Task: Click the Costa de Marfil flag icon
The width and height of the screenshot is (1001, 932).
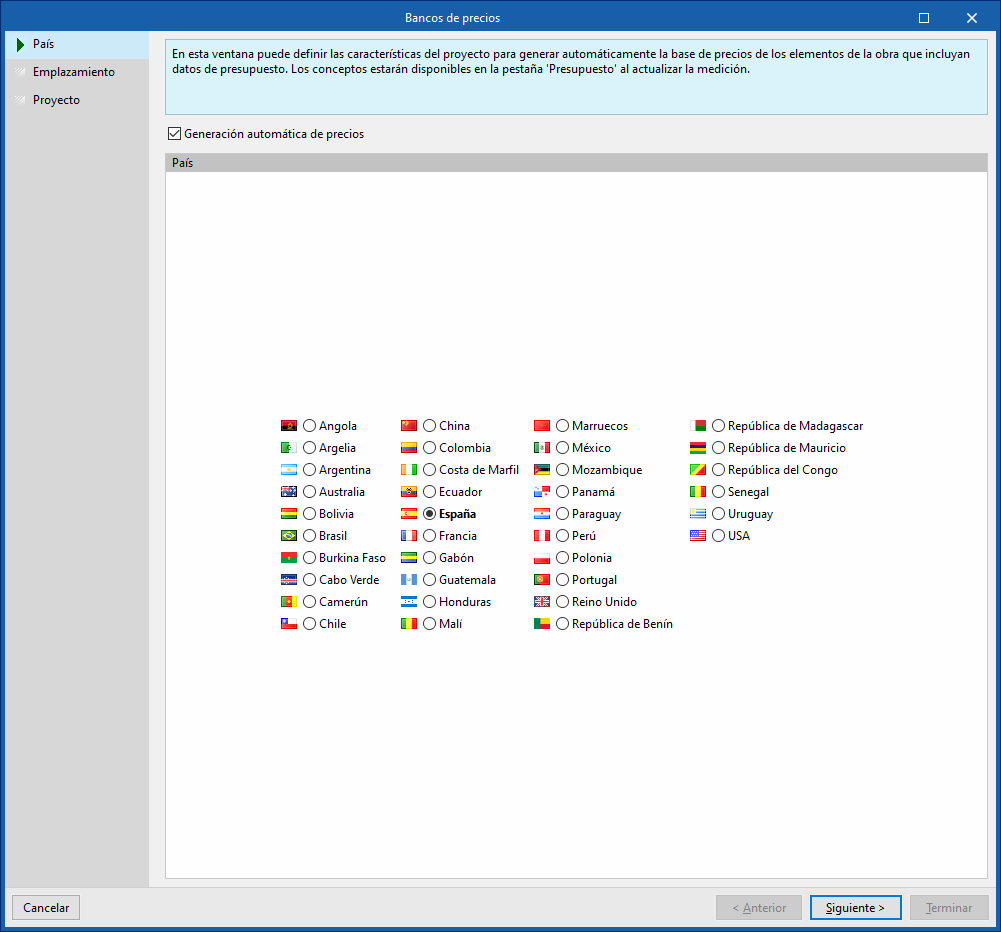Action: click(409, 470)
